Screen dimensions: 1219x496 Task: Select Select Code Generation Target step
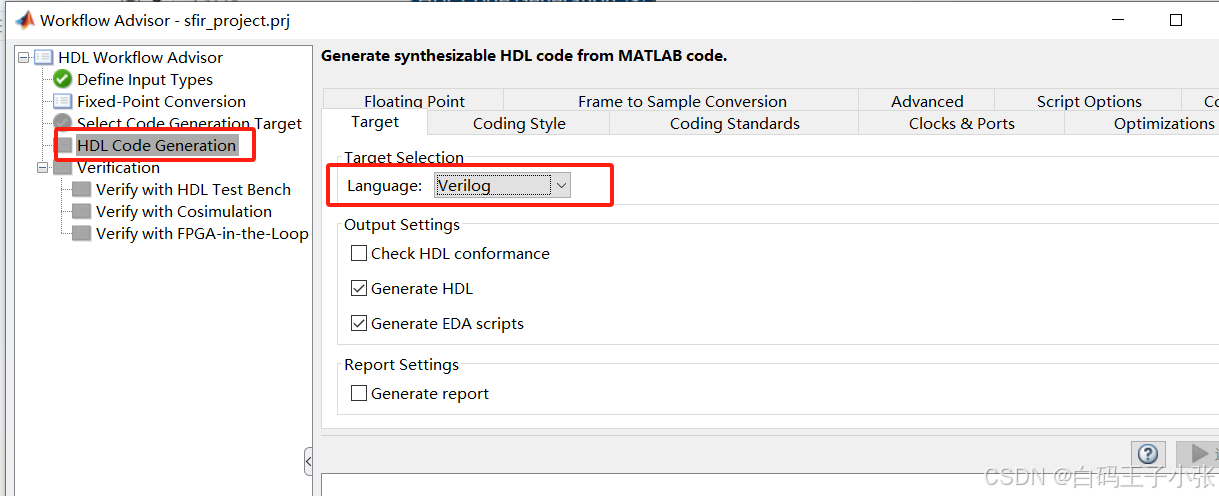(x=189, y=123)
